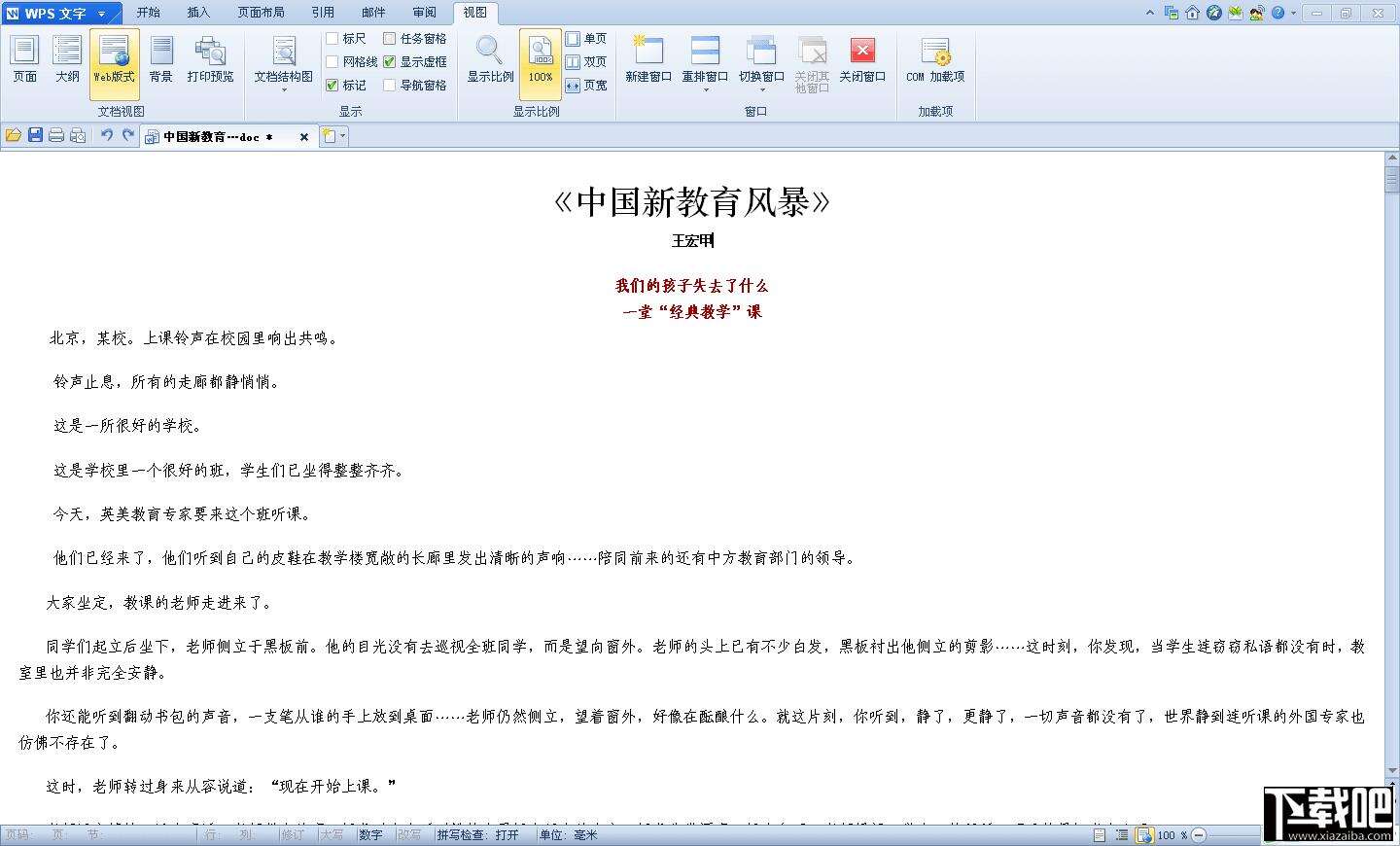The height and width of the screenshot is (846, 1400).
Task: Switch to the 插入 ribbon tab
Action: (x=198, y=13)
